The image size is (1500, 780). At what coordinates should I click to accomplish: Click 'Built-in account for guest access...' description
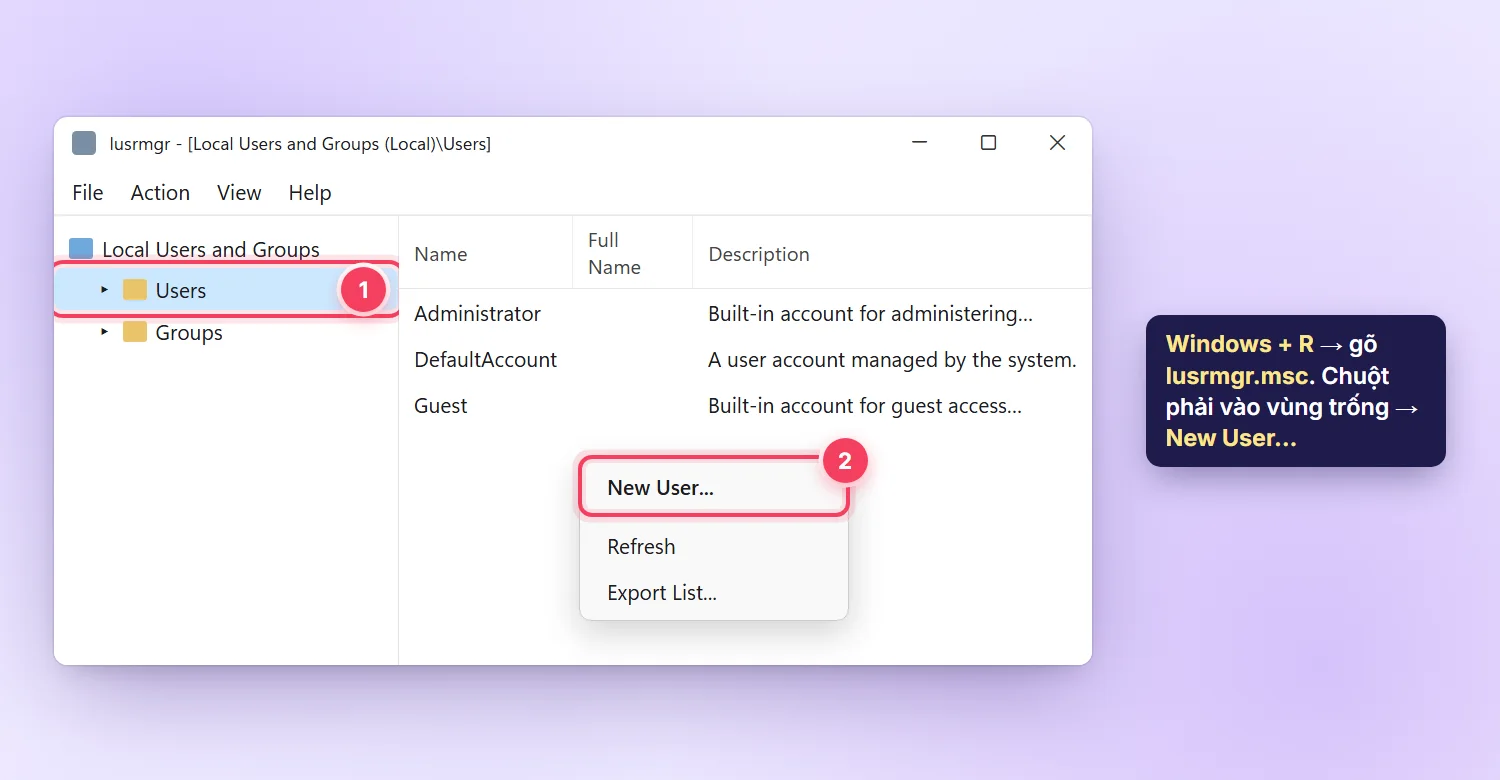pyautogui.click(x=865, y=406)
